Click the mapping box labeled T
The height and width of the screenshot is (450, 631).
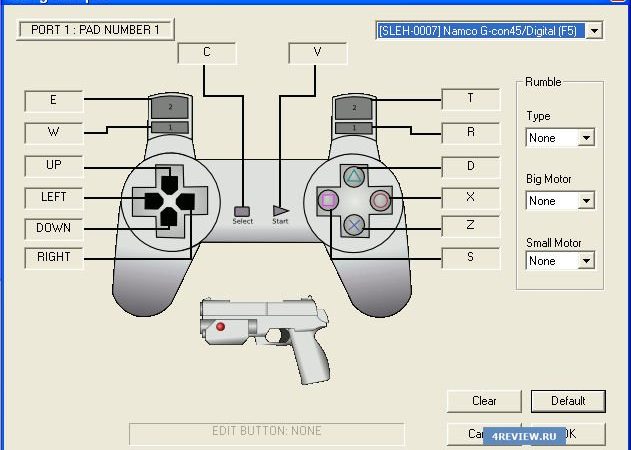coord(470,98)
